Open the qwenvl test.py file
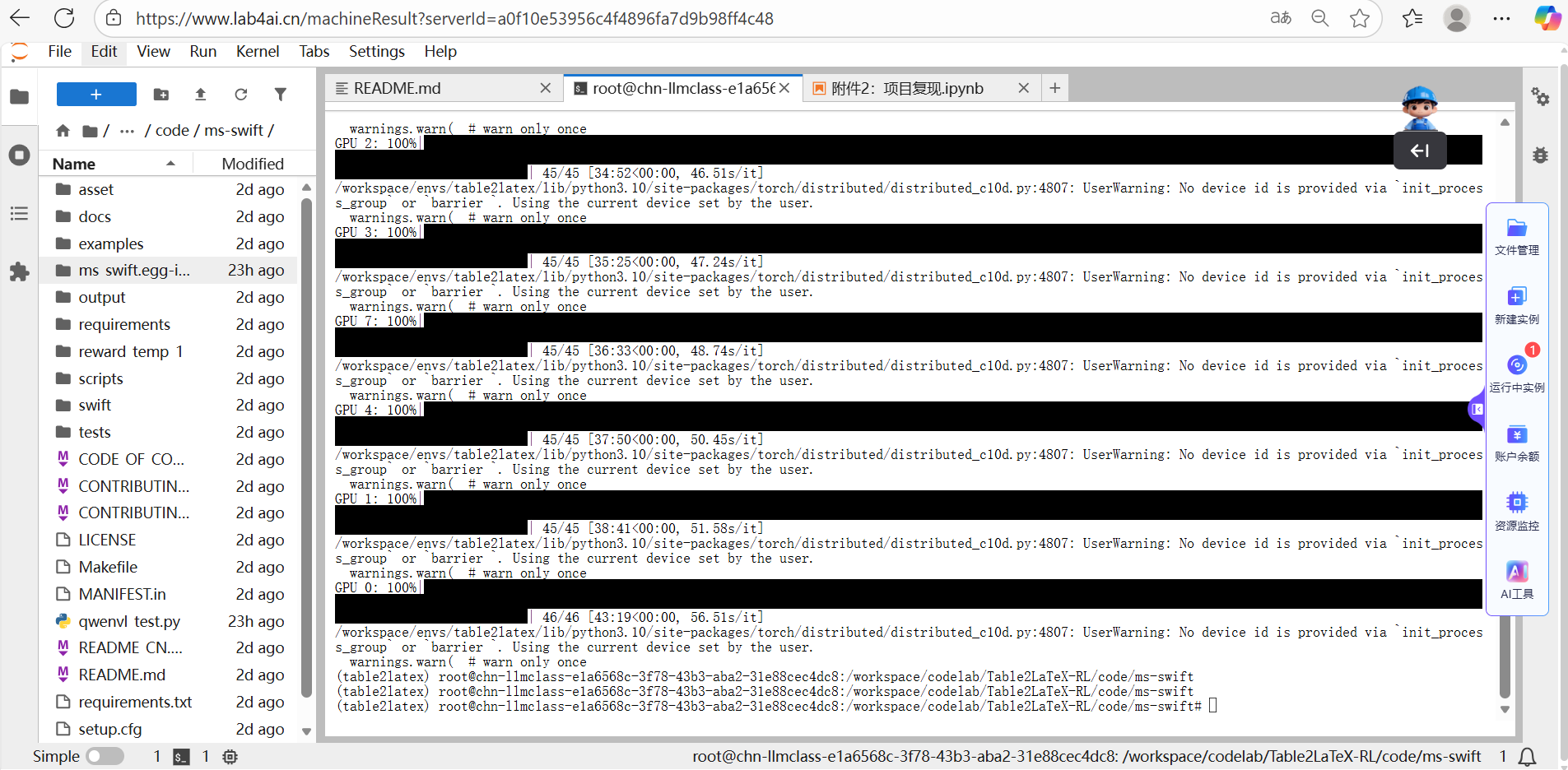The height and width of the screenshot is (770, 1568). 128,621
